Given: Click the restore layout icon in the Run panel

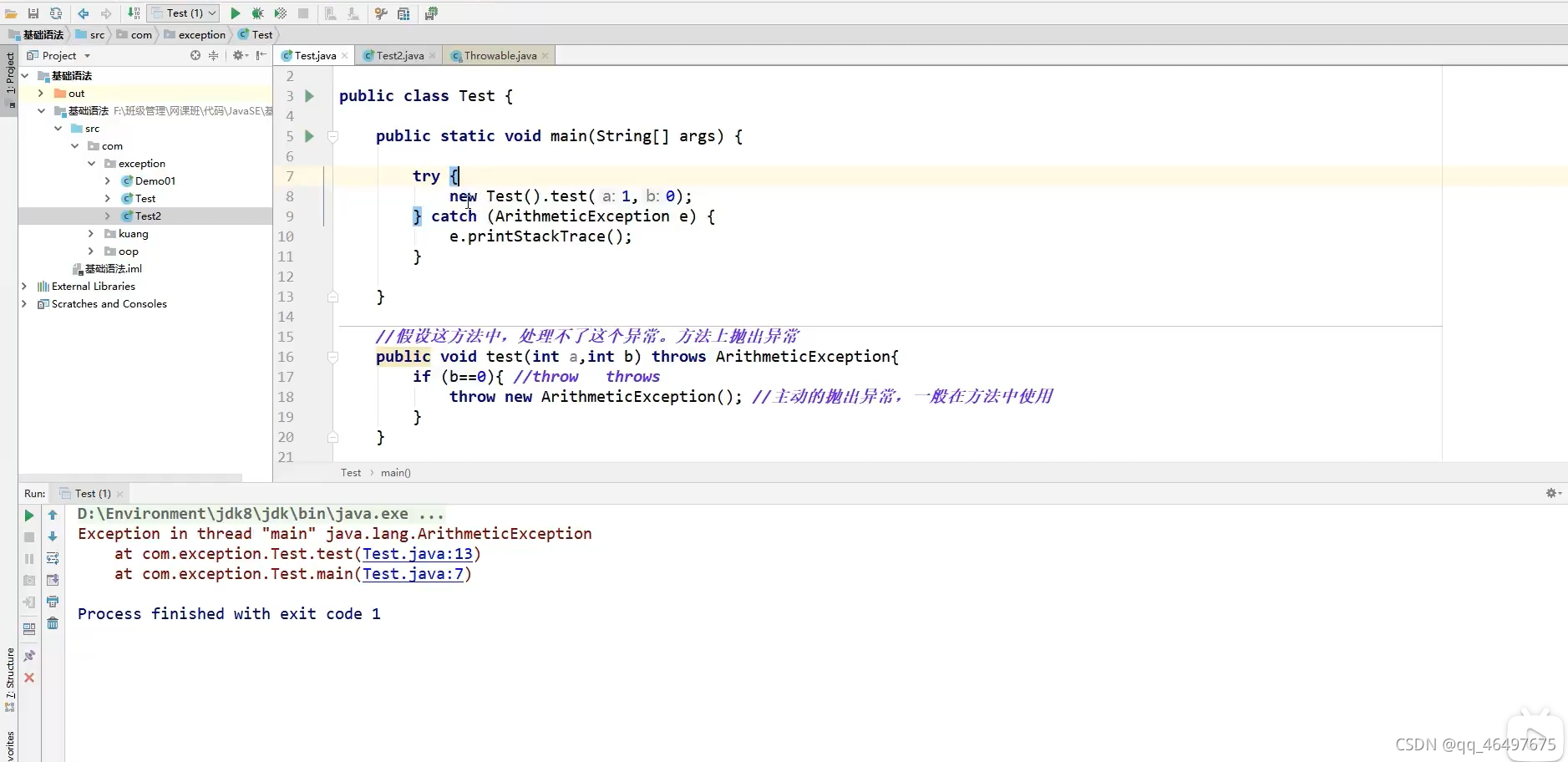Looking at the screenshot, I should [29, 629].
